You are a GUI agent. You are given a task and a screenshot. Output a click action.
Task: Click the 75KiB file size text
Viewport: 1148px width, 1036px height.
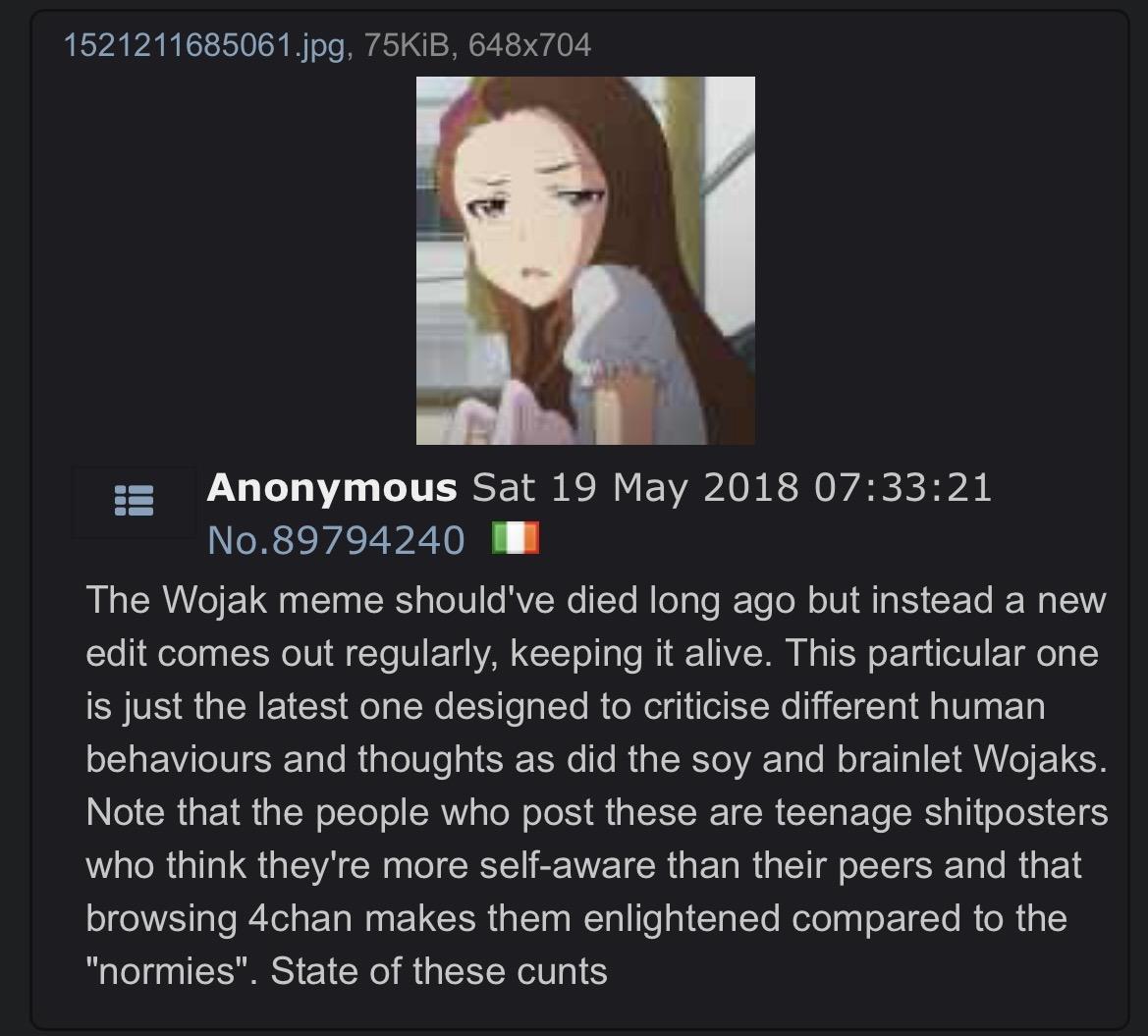click(407, 45)
